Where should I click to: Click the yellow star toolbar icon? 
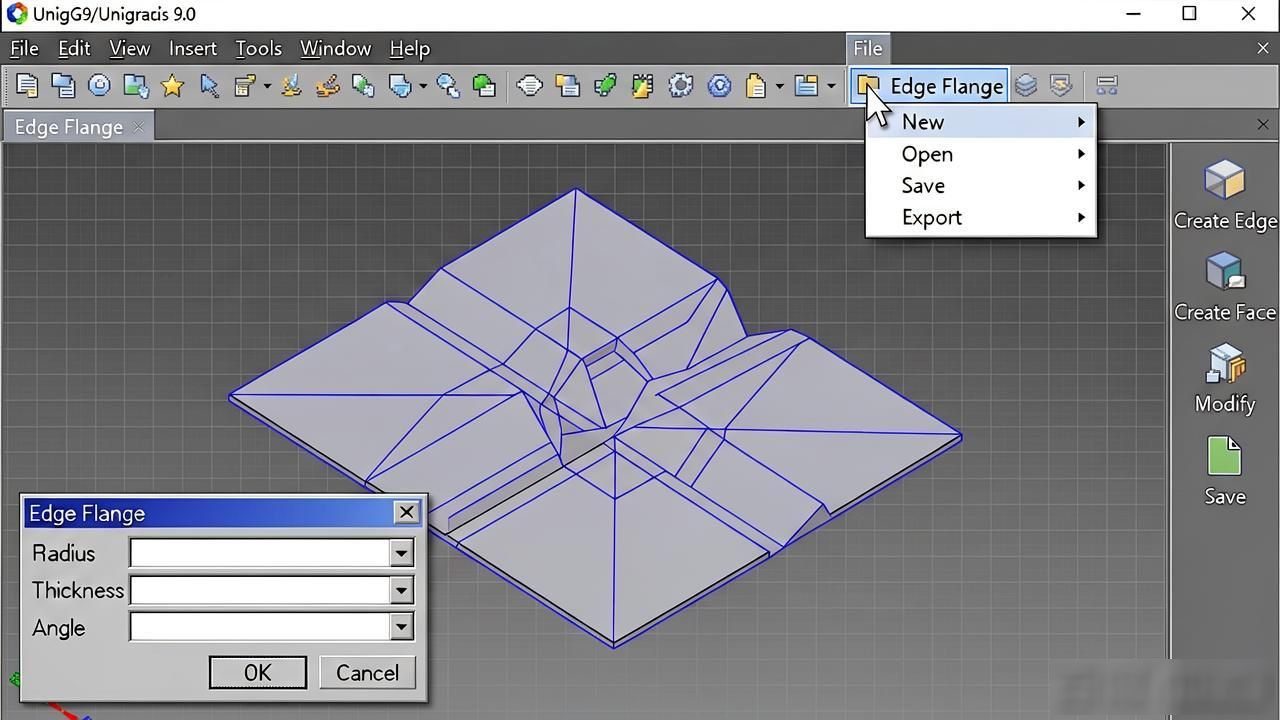click(x=172, y=86)
